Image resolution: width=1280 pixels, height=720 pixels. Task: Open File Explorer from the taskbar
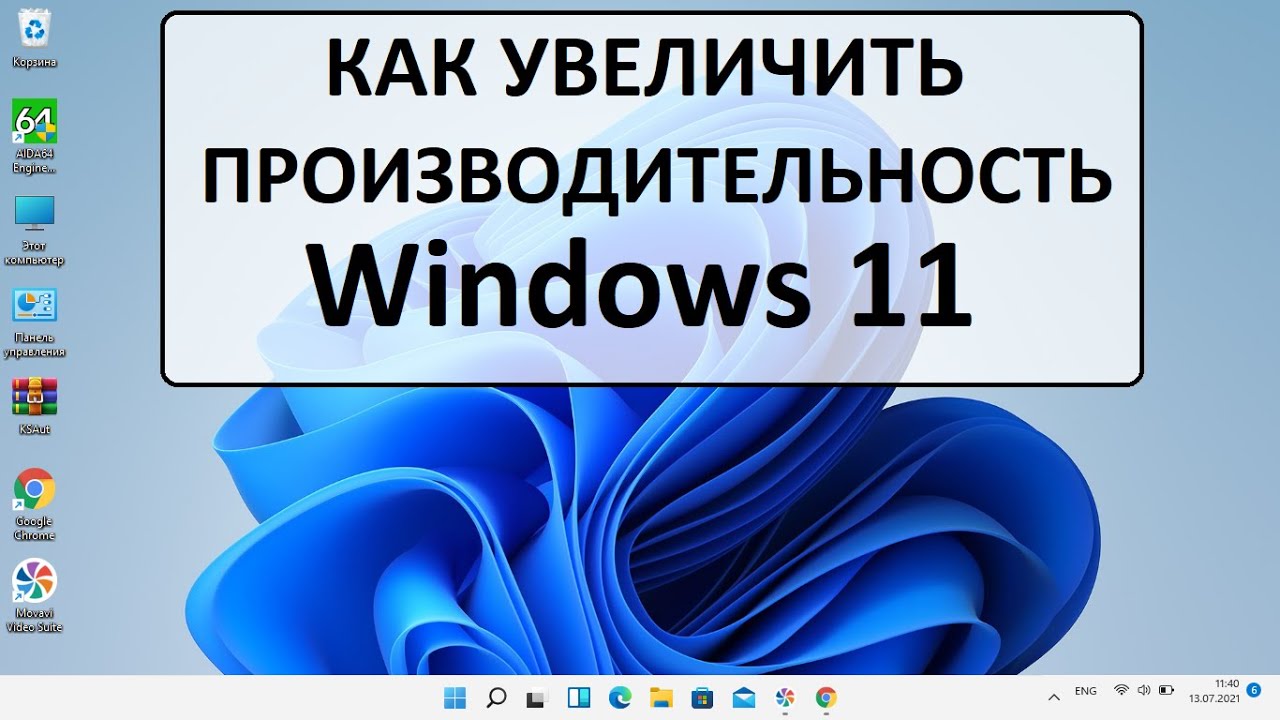point(661,697)
